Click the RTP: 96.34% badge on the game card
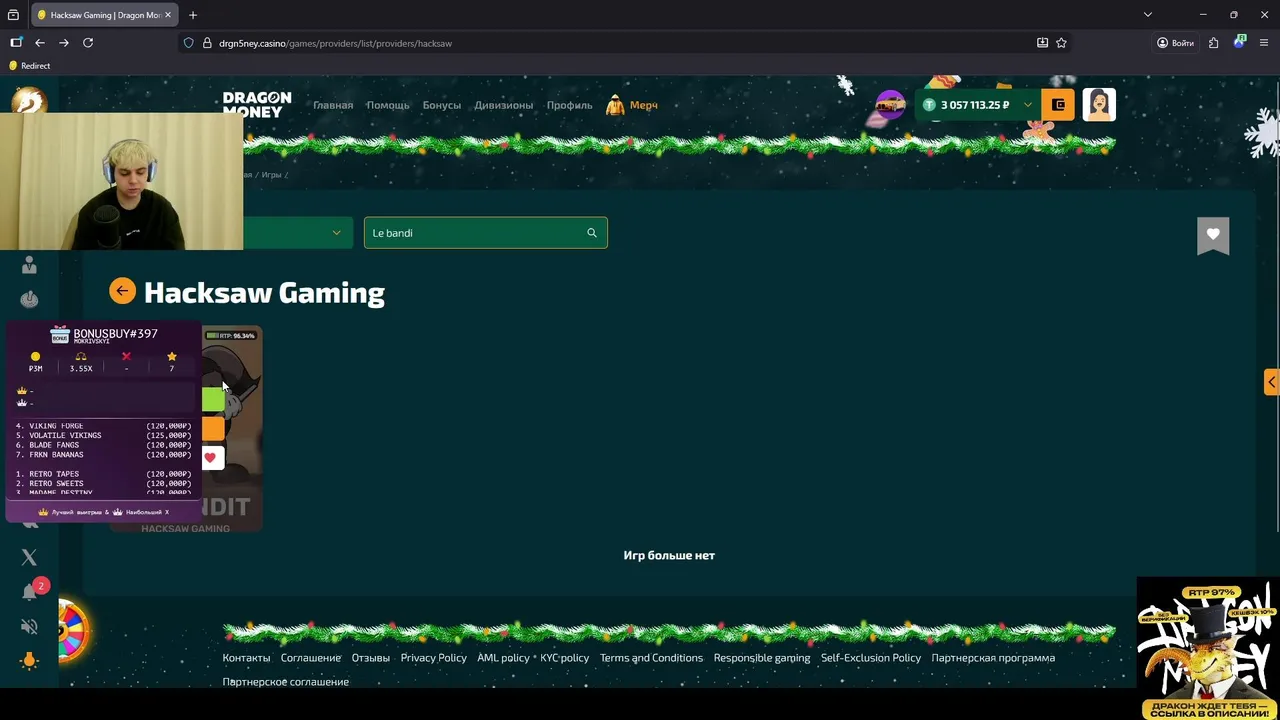The height and width of the screenshot is (720, 1280). pos(231,336)
